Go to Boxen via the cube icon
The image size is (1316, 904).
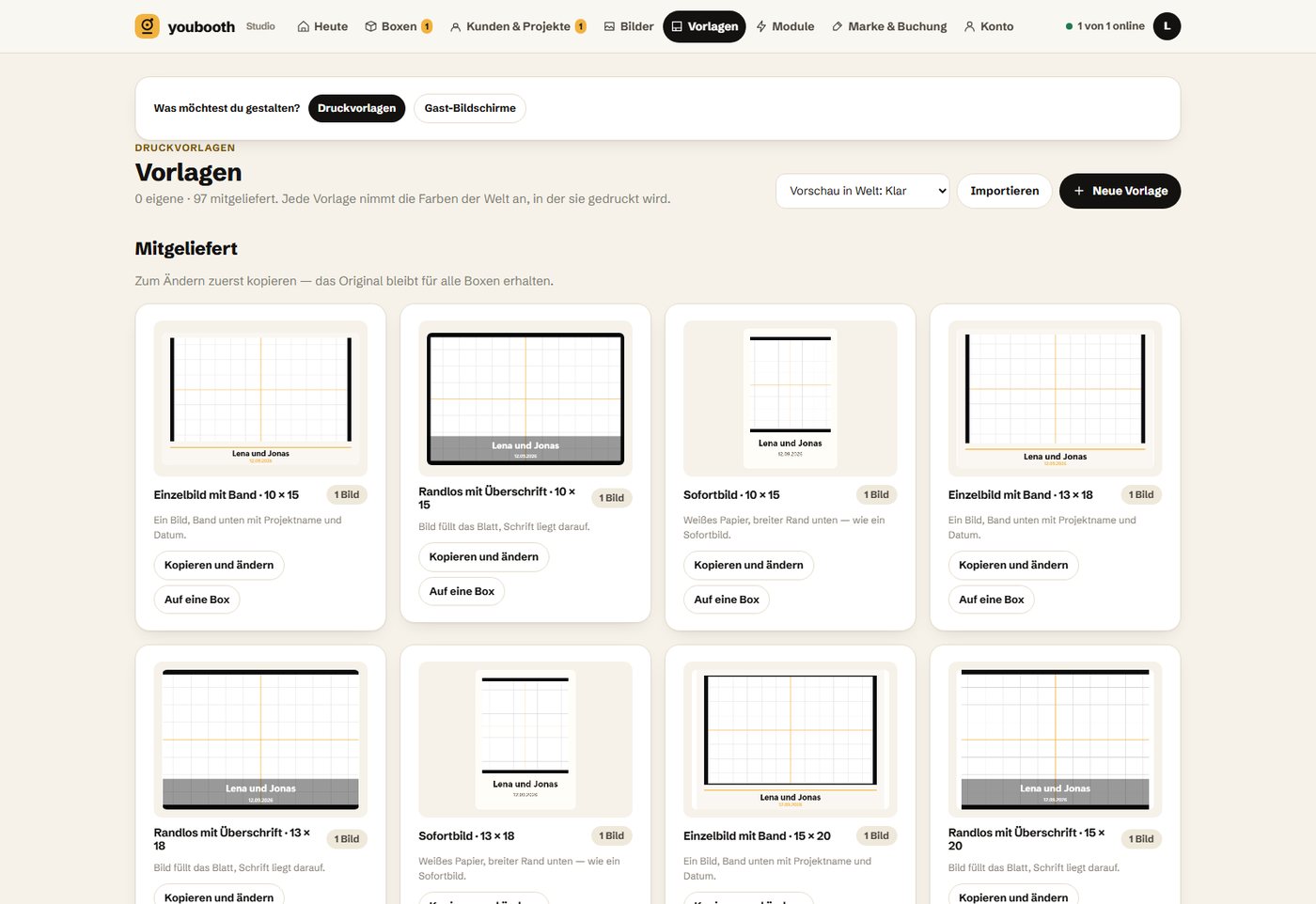tap(371, 26)
